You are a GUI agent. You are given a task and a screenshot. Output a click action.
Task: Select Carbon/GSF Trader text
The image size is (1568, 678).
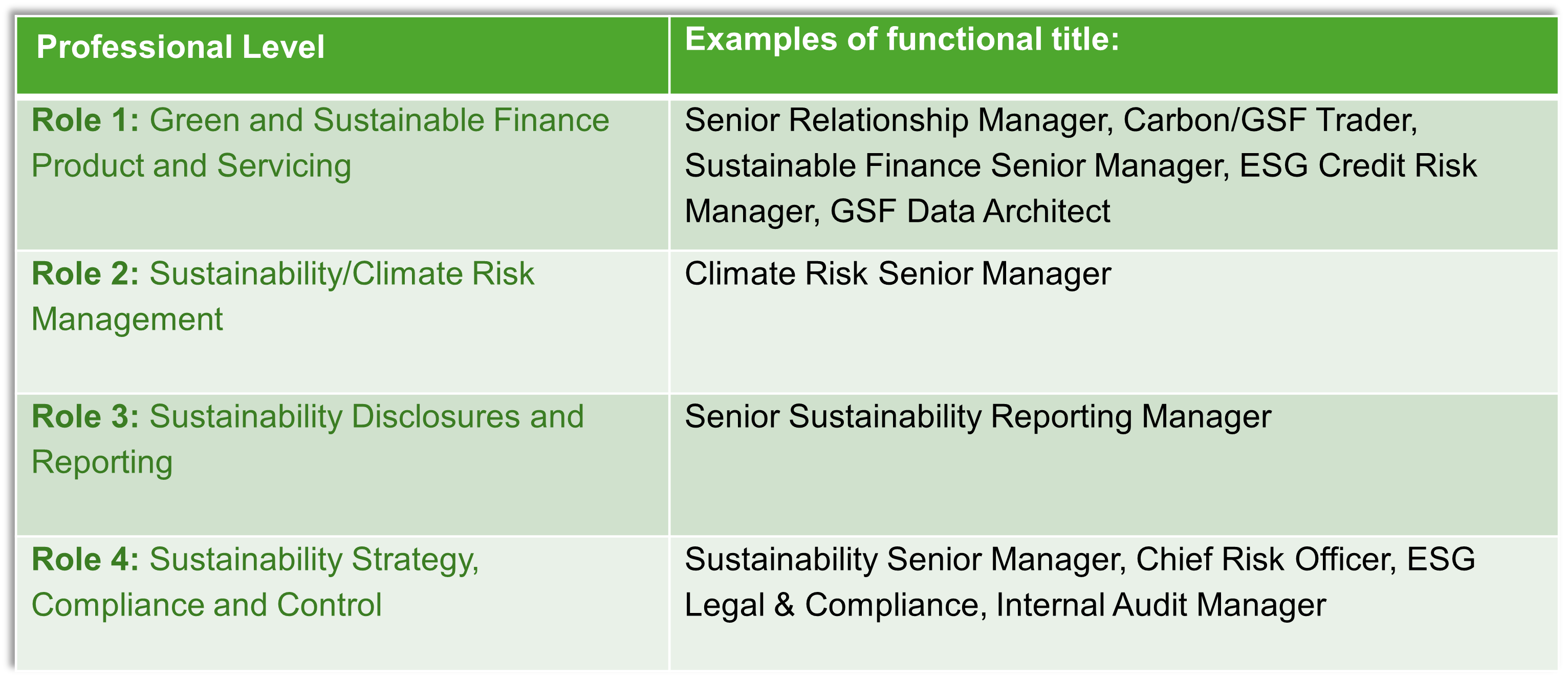[1270, 120]
